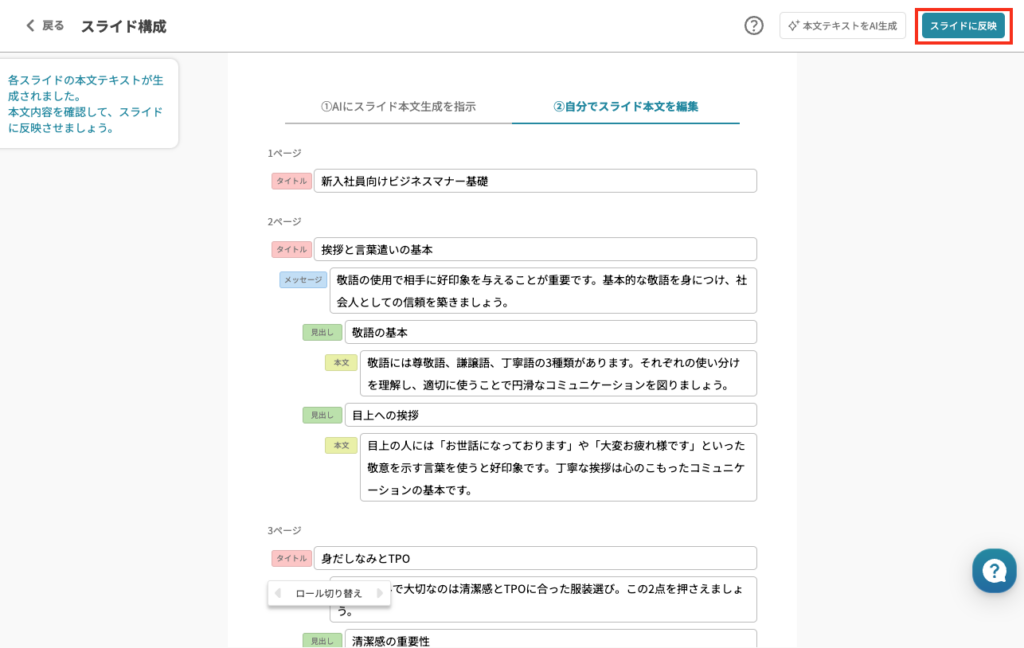The width and height of the screenshot is (1024, 648).
Task: Click into the 挨拶と言葉遣いの基本 title field
Action: (535, 249)
